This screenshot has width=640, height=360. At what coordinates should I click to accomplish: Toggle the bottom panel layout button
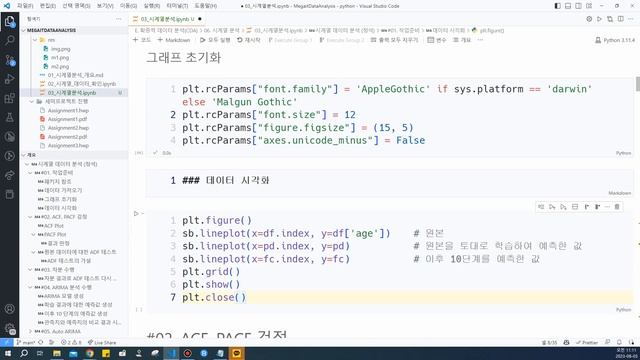coord(568,6)
